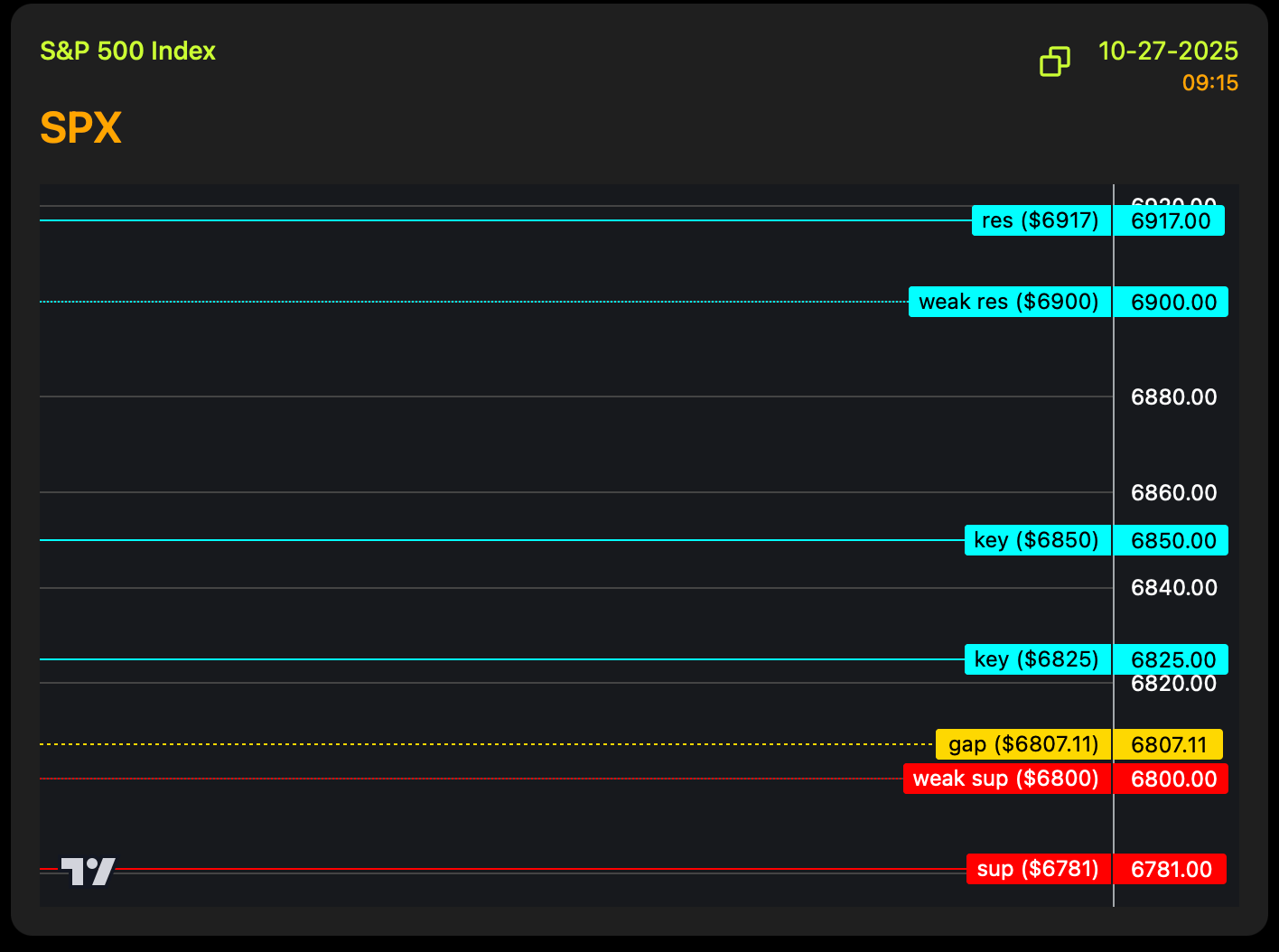Viewport: 1279px width, 952px height.
Task: Click the 6917.00 price axis tag
Action: click(1170, 221)
